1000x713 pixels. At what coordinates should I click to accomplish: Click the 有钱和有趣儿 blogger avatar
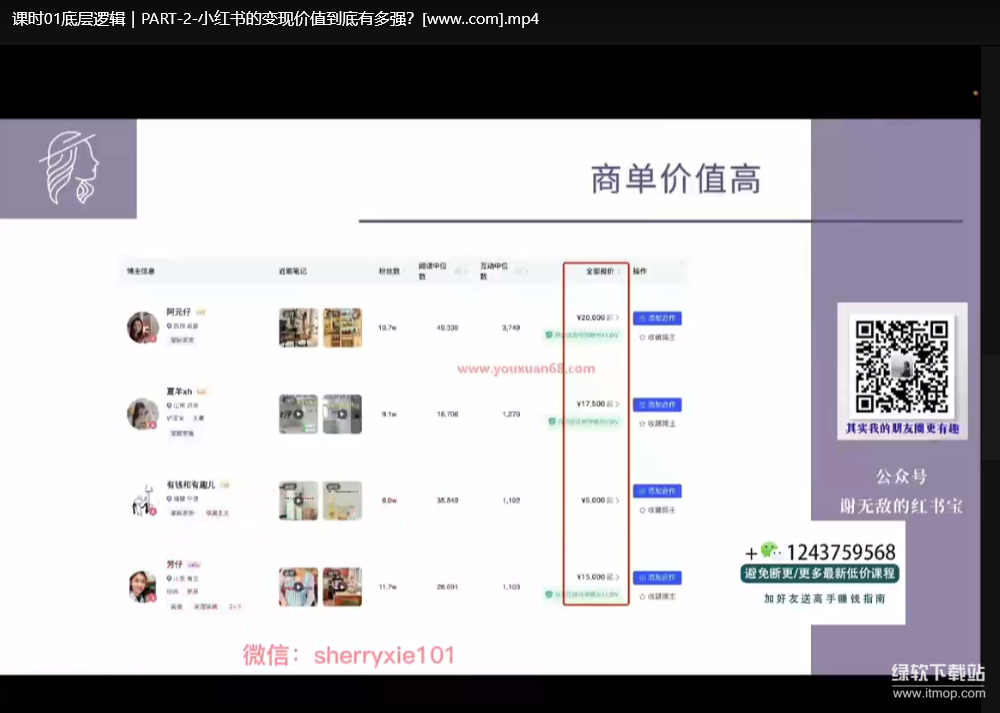point(142,500)
